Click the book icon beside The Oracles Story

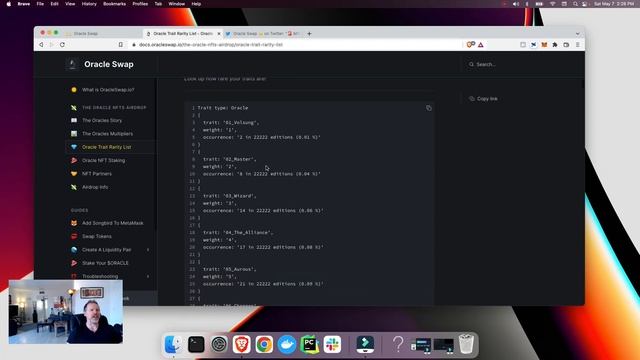click(x=74, y=120)
